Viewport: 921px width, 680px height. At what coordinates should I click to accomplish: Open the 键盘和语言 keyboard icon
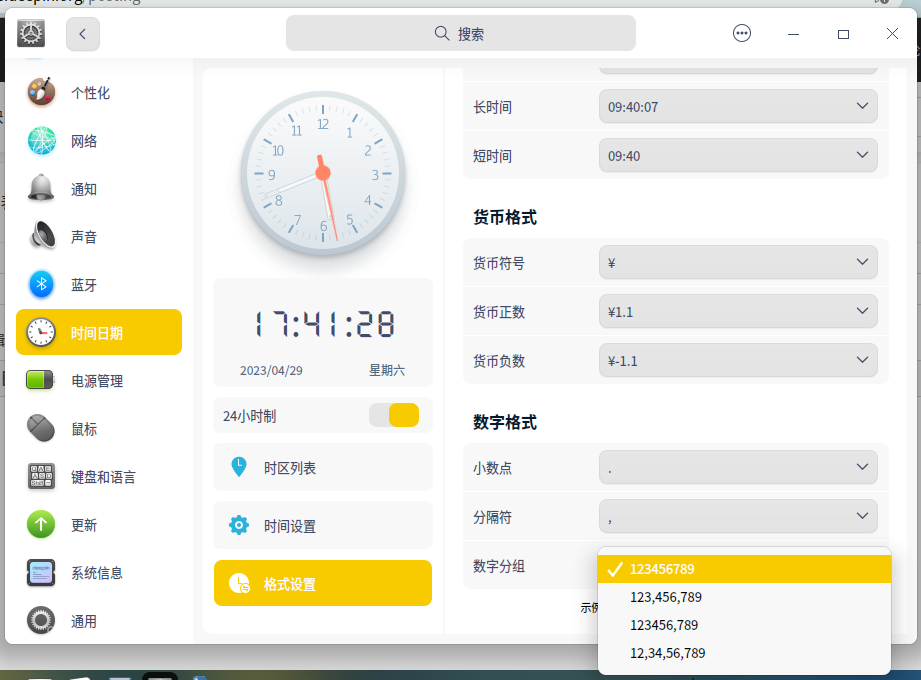point(41,476)
